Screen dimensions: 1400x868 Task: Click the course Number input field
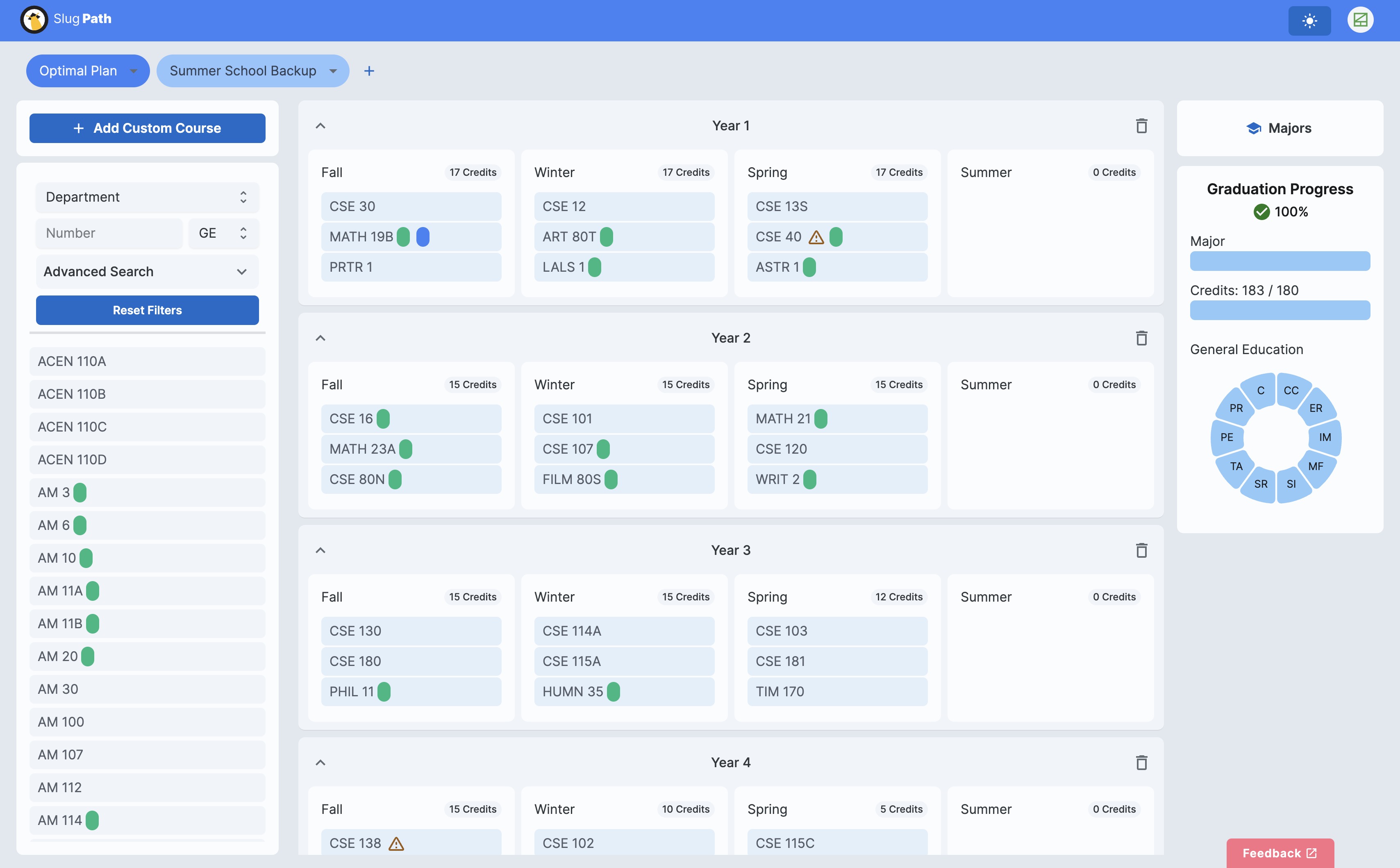coord(109,233)
